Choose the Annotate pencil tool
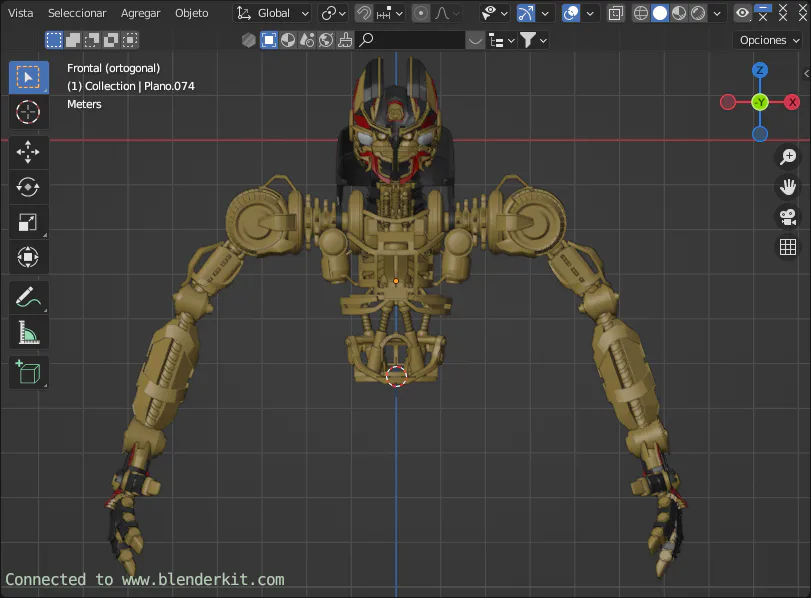 pyautogui.click(x=28, y=297)
